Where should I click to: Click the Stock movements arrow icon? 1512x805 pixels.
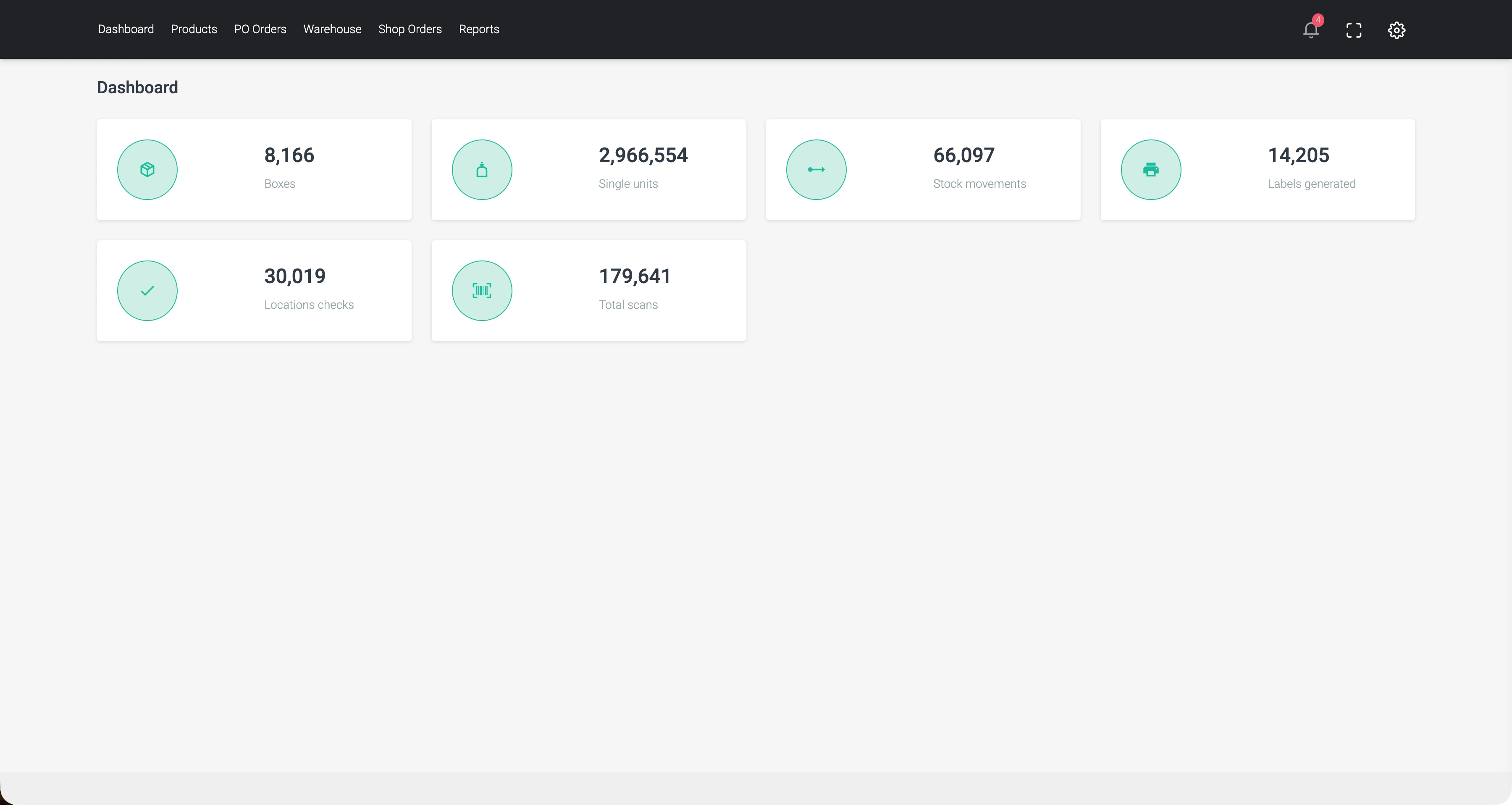click(x=816, y=170)
